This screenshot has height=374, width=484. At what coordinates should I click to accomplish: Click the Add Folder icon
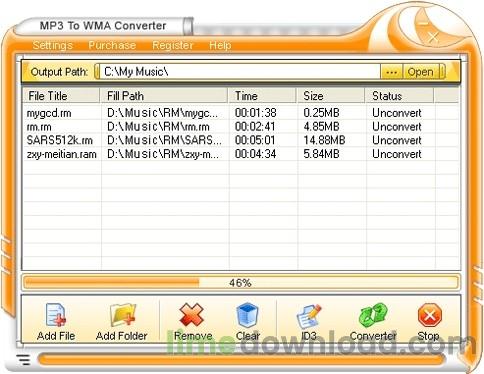click(122, 315)
